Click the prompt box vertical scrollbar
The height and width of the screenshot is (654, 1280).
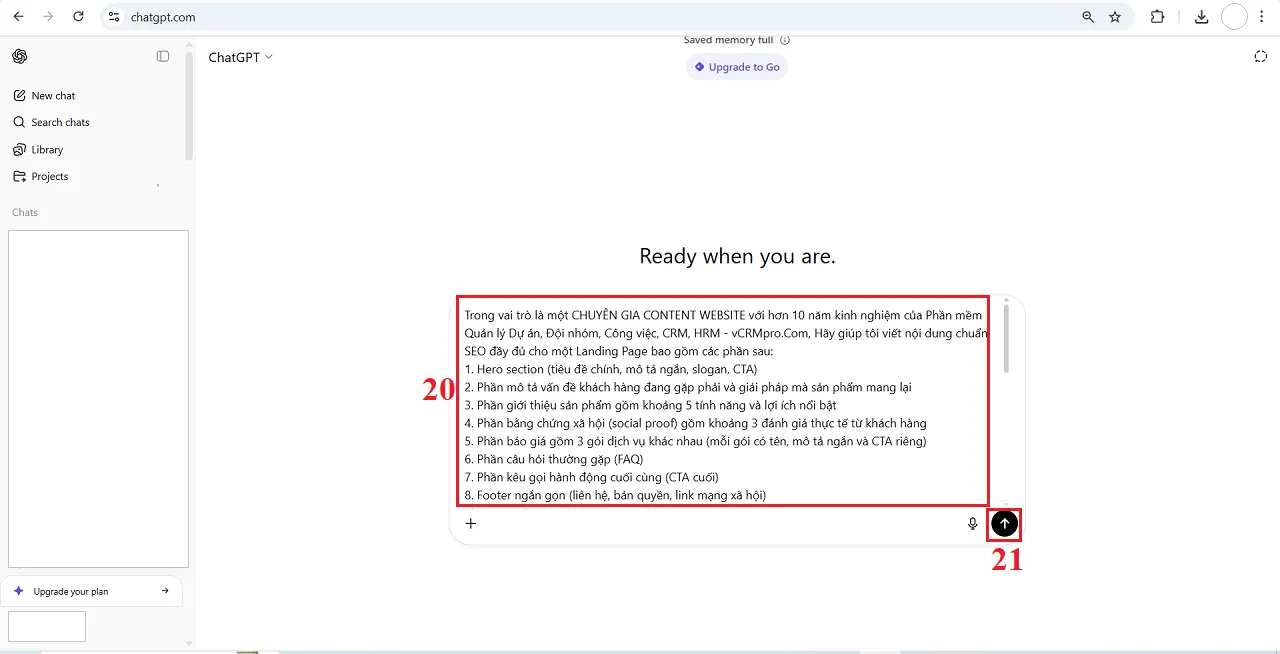(x=1006, y=340)
